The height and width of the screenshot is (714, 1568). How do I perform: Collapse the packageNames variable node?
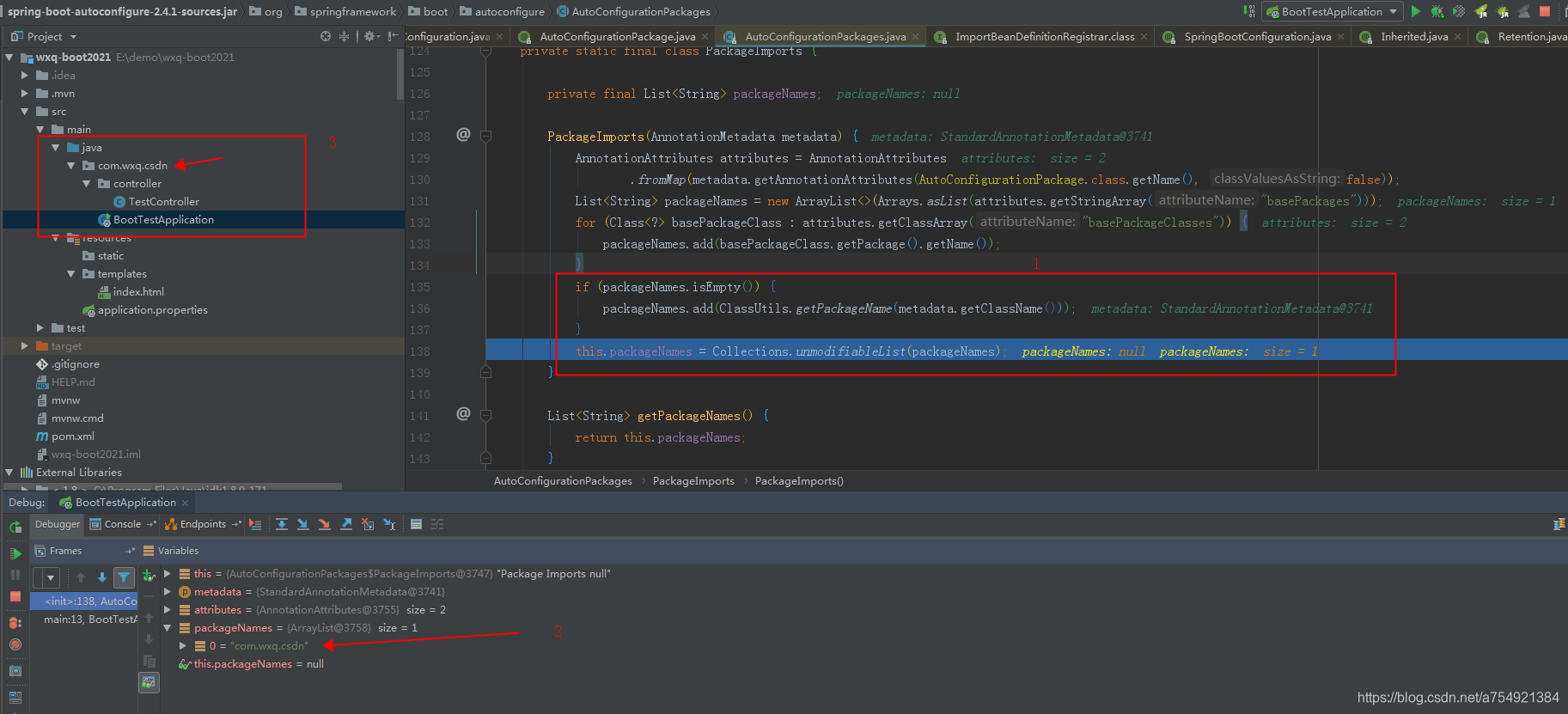[x=168, y=627]
